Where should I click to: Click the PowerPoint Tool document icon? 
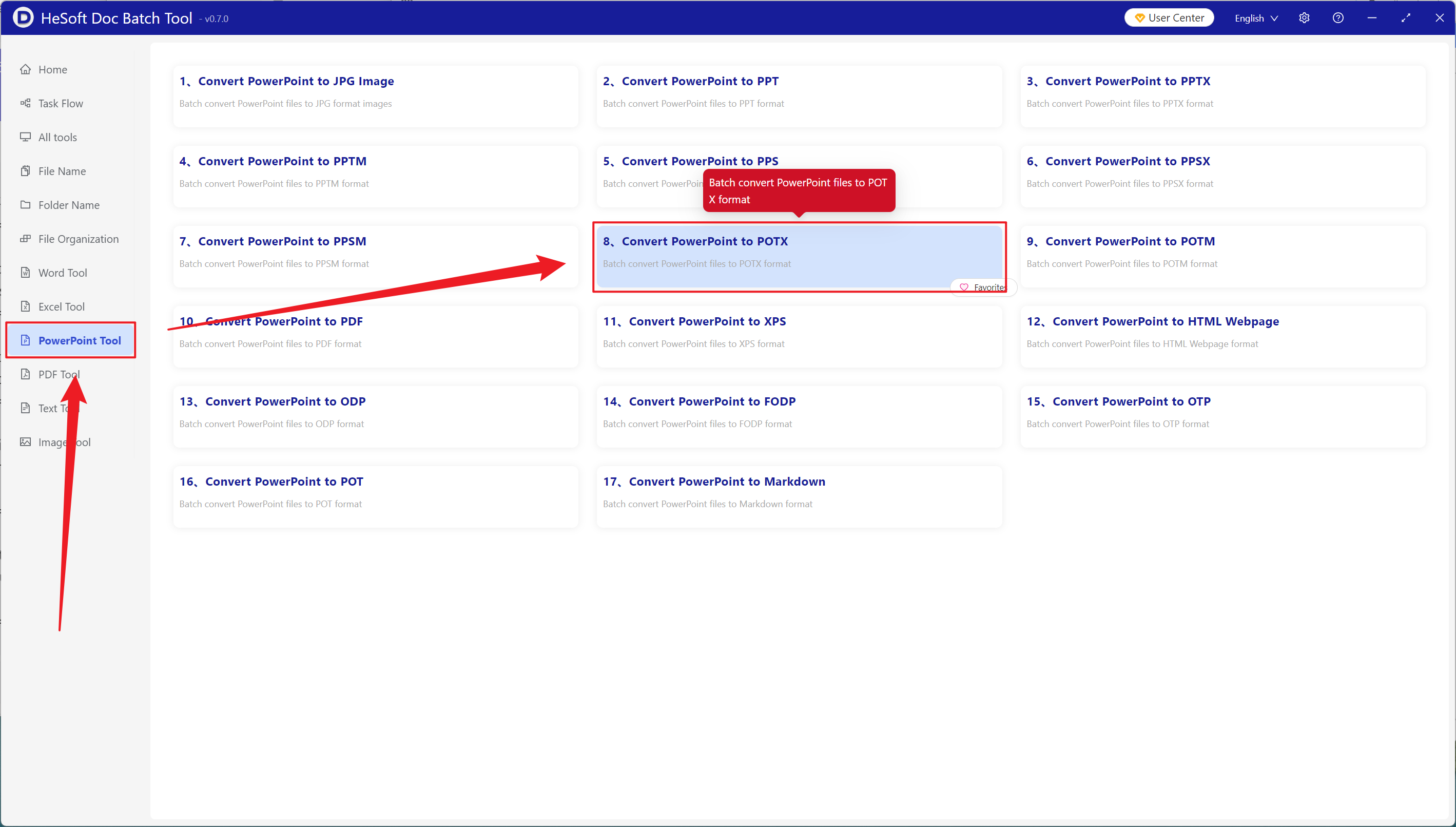[25, 340]
